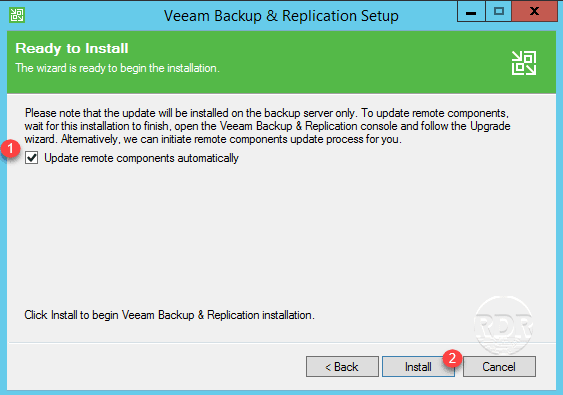Image resolution: width=563 pixels, height=395 pixels.
Task: Click the paragraph about updating remote components
Action: 267,126
